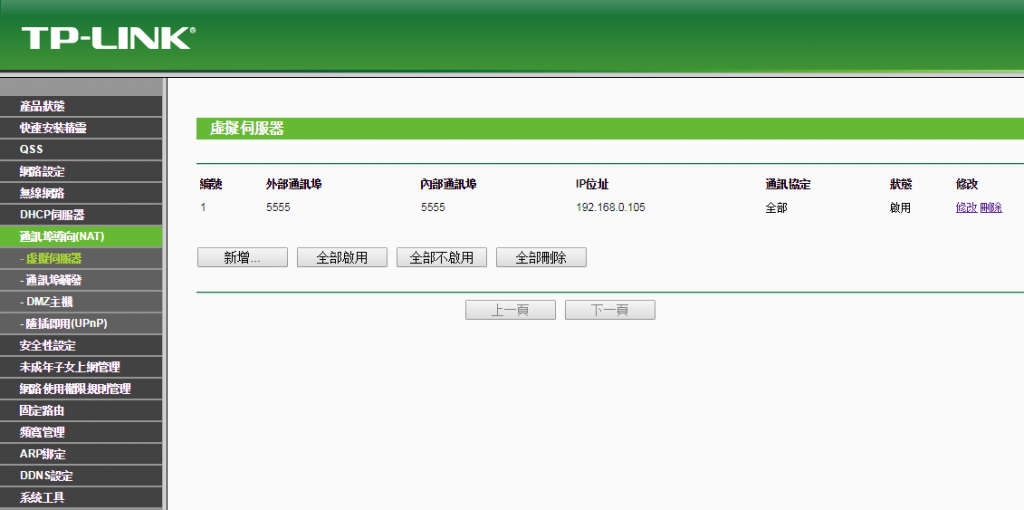Click IP address 192.168.0.105 cell
Viewport: 1024px width, 510px height.
click(x=611, y=208)
